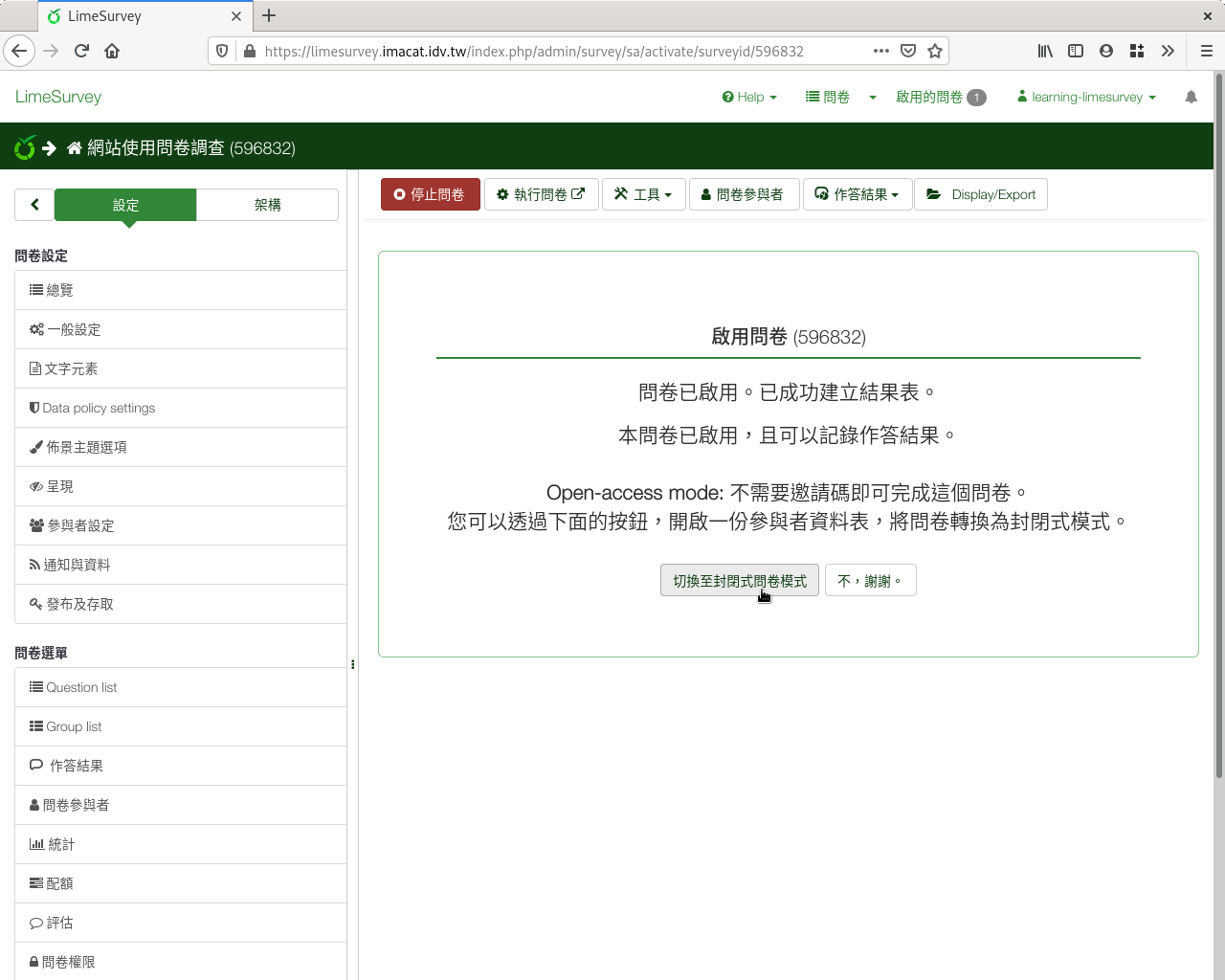The height and width of the screenshot is (980, 1225).
Task: Open 總覽 in survey settings
Action: point(181,290)
